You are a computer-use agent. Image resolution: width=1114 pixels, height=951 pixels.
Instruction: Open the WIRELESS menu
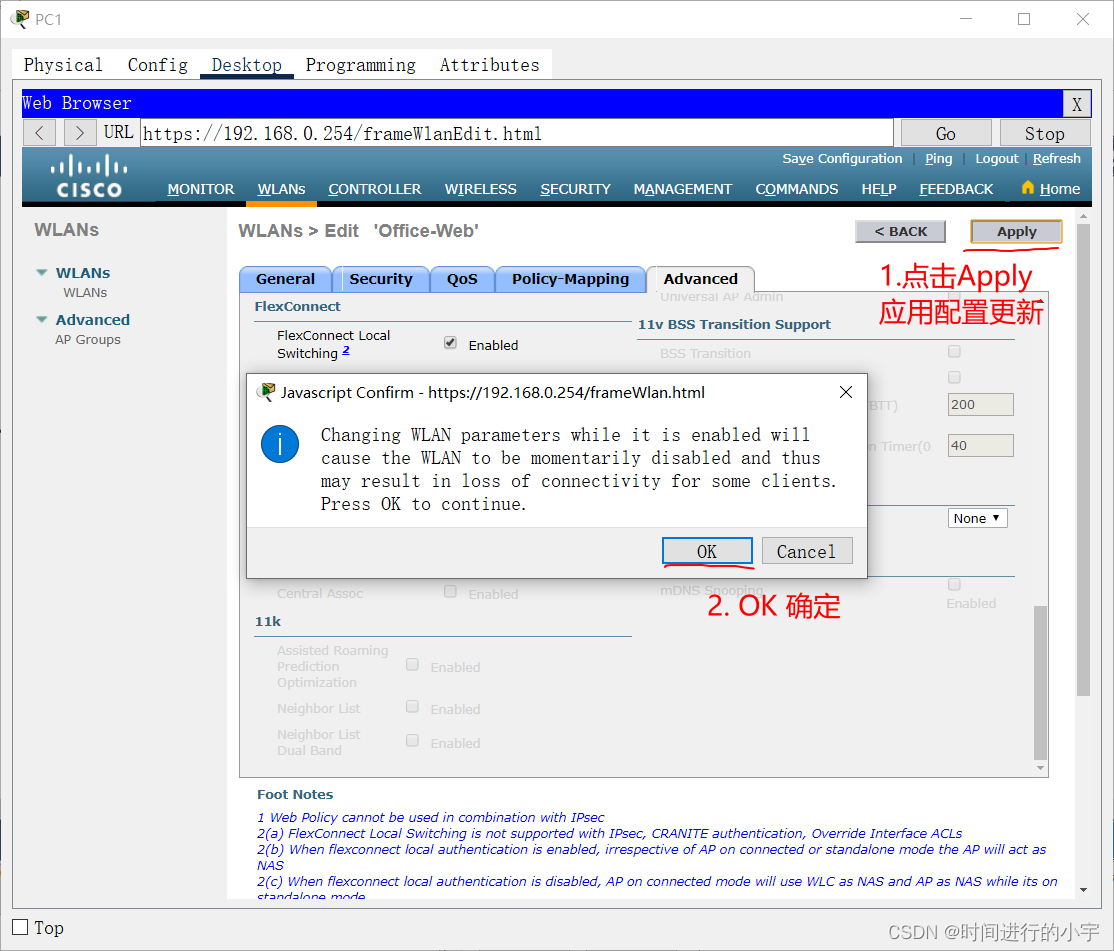tap(480, 189)
